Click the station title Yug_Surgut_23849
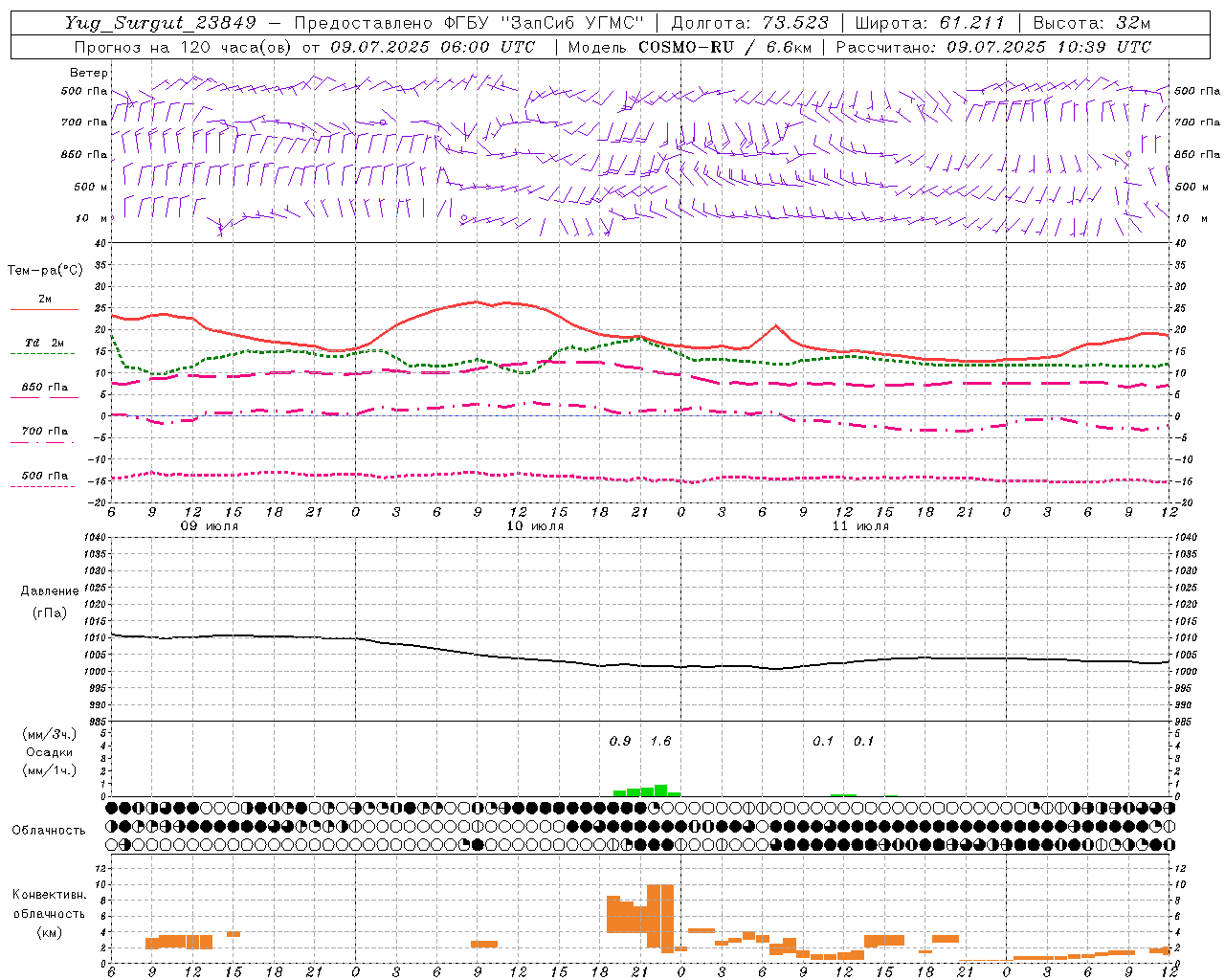 (x=161, y=23)
